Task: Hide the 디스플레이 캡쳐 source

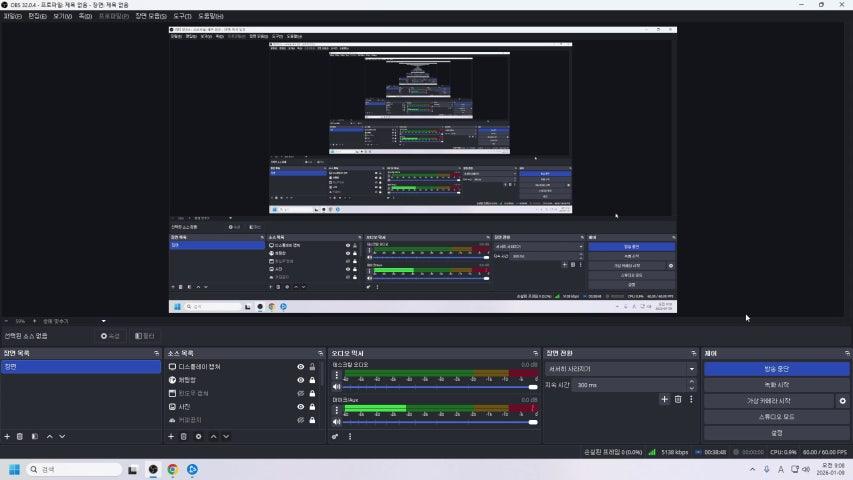Action: [300, 367]
